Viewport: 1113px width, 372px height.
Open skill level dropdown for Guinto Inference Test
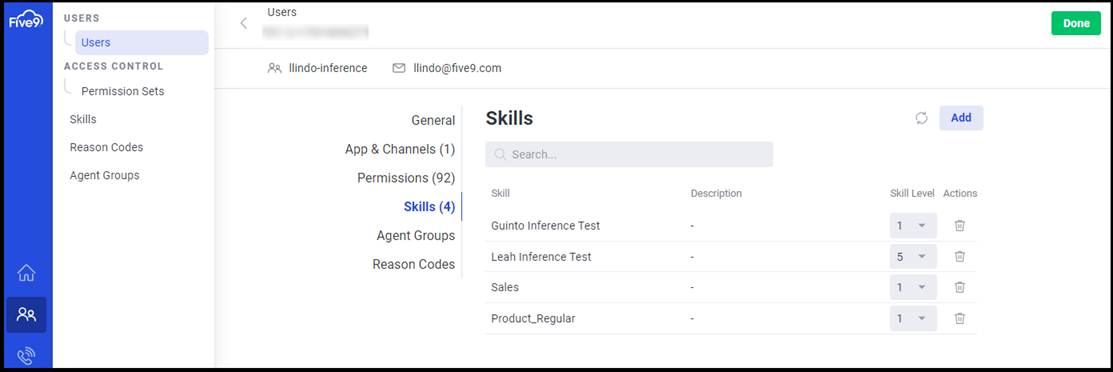pos(913,226)
